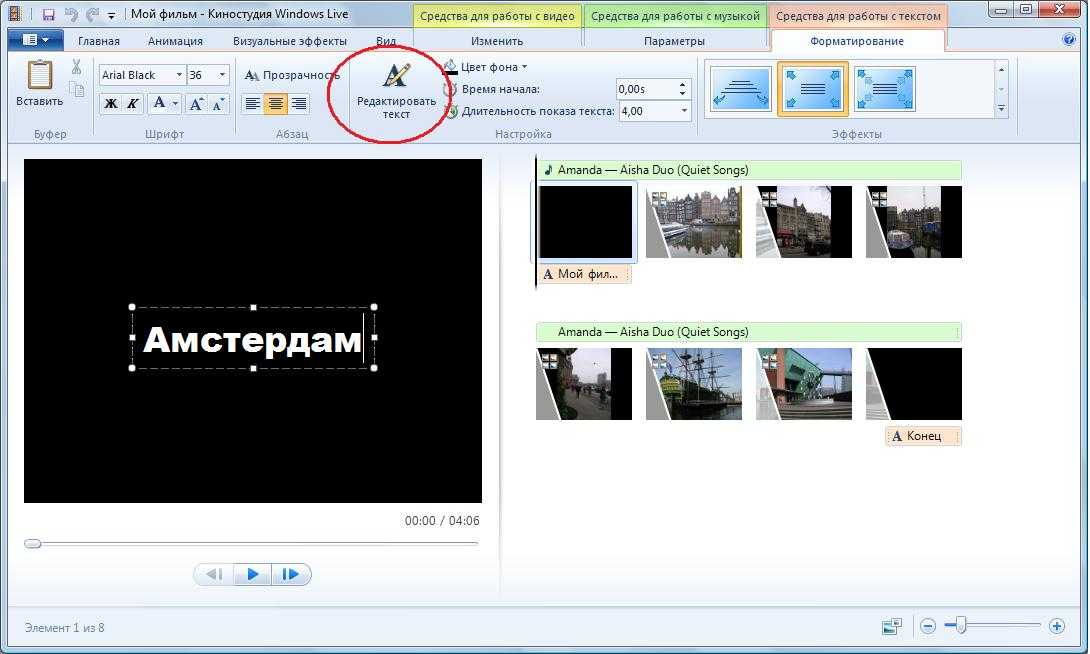Switch to the Главная tab
Screen dimensions: 1090x654
pos(99,41)
